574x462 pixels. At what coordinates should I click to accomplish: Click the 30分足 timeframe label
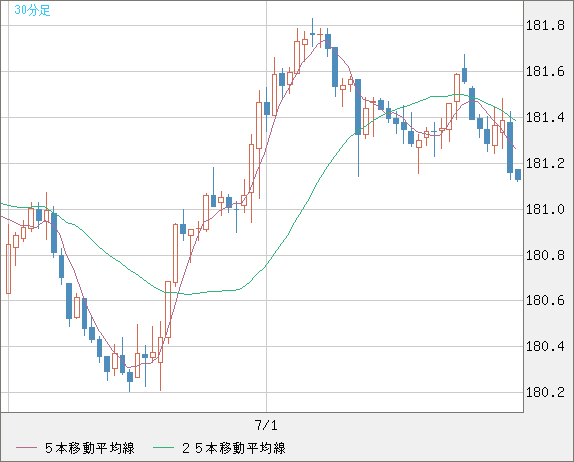(32, 10)
